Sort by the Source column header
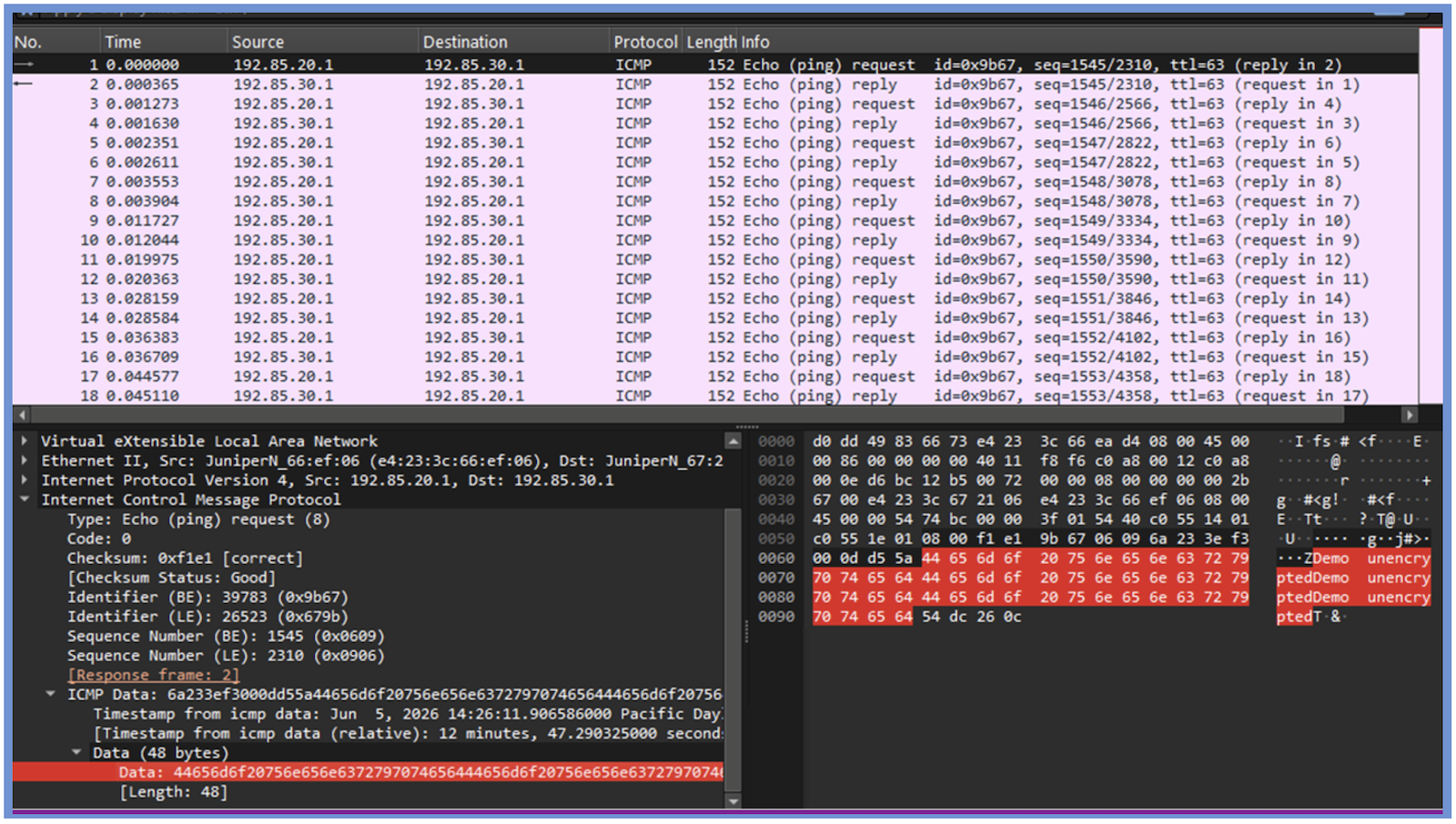This screenshot has width=1456, height=824. tap(322, 42)
